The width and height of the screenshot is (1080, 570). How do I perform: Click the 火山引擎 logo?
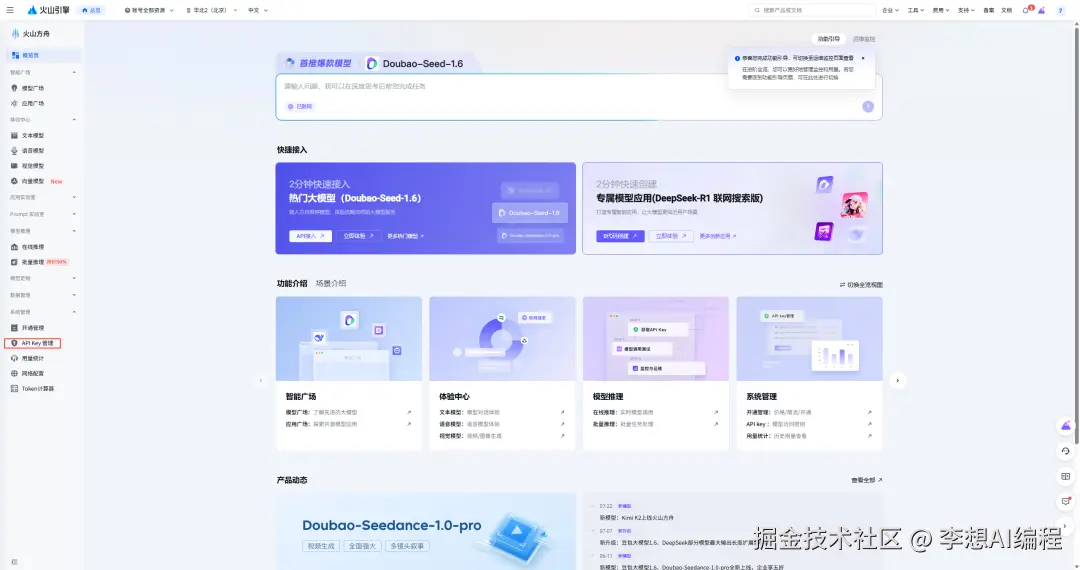(48, 10)
